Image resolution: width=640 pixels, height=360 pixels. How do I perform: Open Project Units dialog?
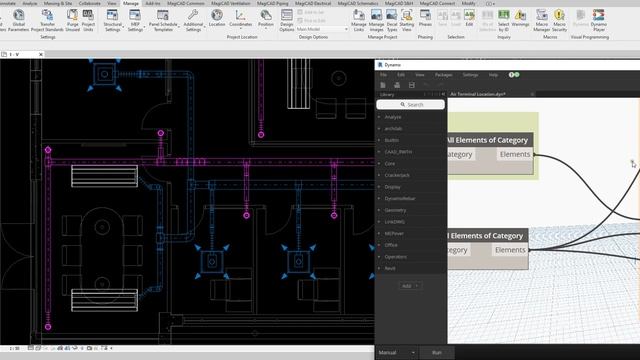(88, 20)
